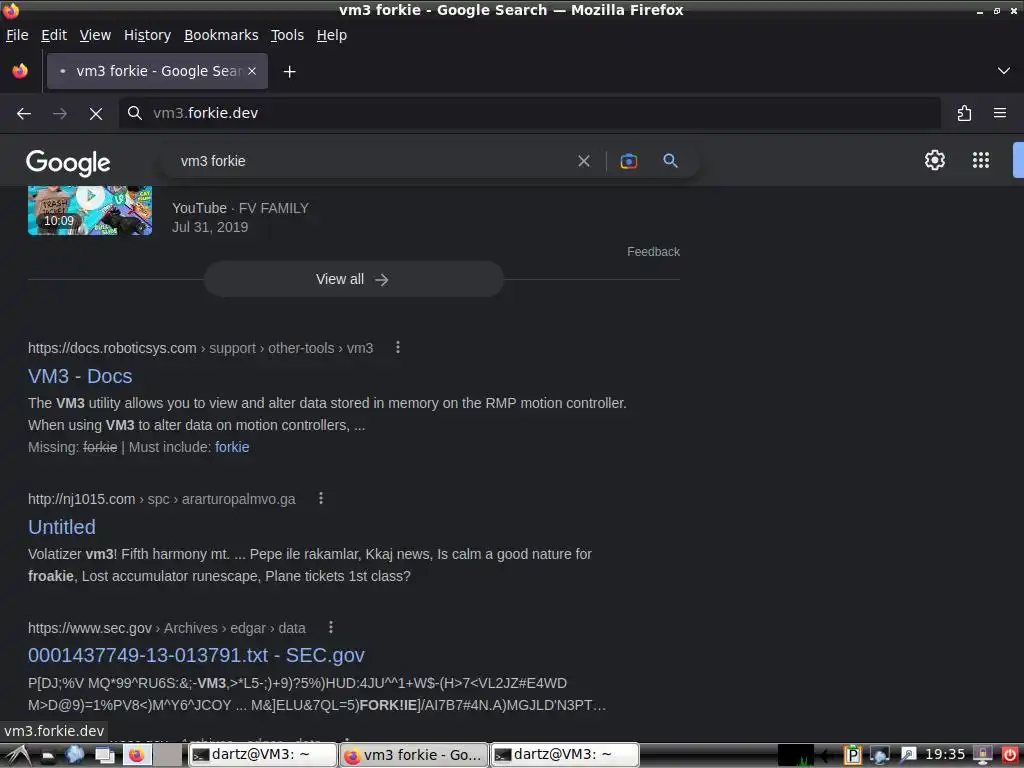Start a Google search by image

(628, 161)
